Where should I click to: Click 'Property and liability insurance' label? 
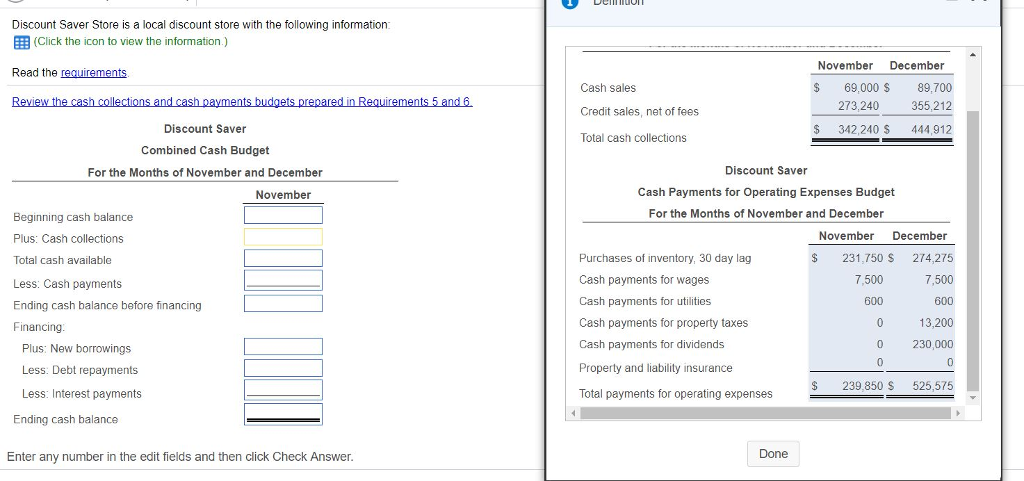[x=656, y=368]
